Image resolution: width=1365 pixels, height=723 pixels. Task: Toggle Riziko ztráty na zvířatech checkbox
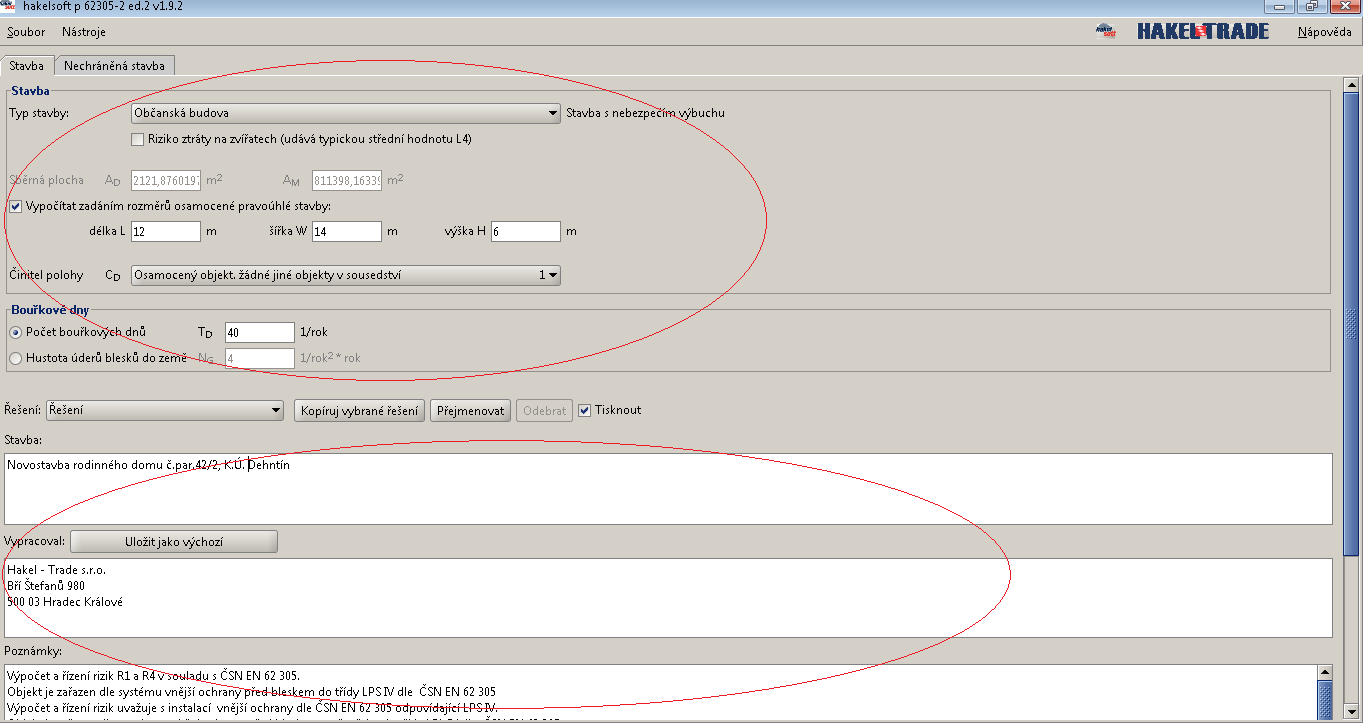click(138, 139)
